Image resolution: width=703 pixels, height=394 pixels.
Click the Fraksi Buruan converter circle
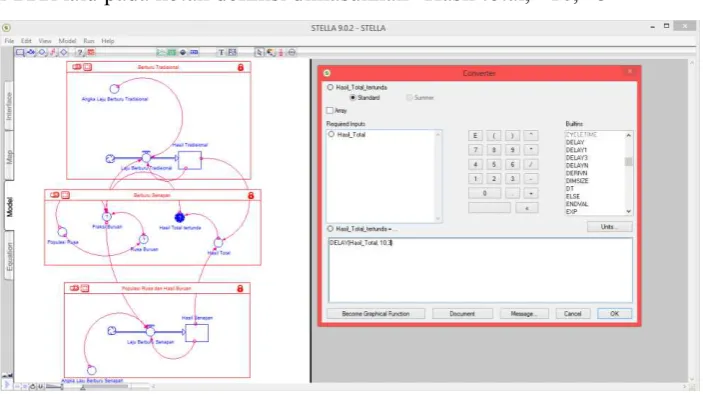pos(107,216)
